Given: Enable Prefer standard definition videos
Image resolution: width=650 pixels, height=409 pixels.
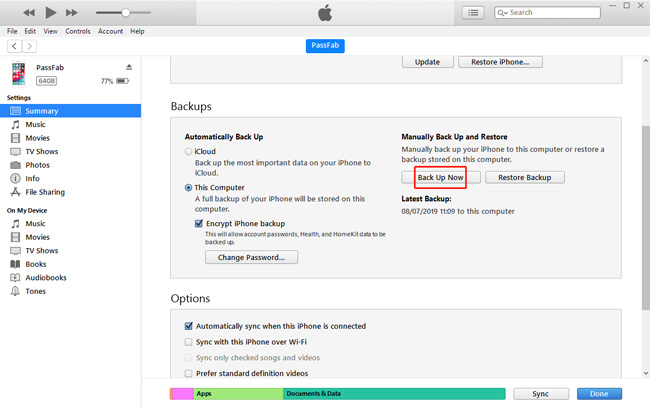Looking at the screenshot, I should pos(189,373).
